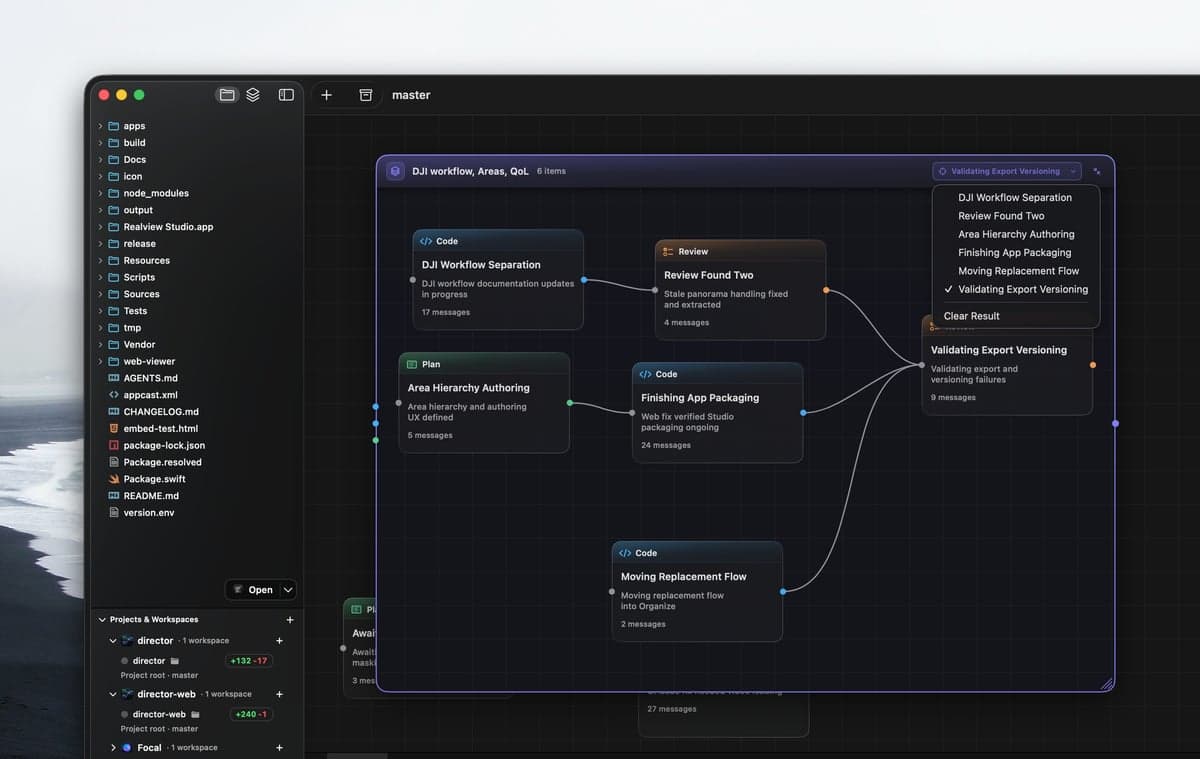This screenshot has width=1200, height=759.
Task: Click the +132 -17 diff badge
Action: pos(249,661)
